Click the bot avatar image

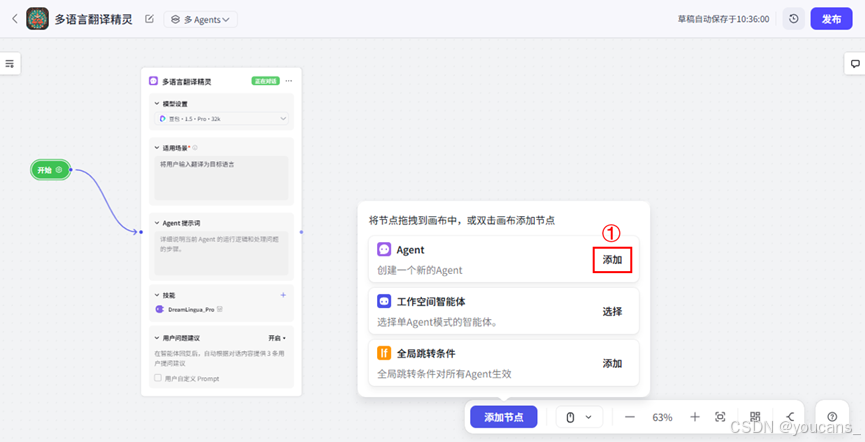(38, 19)
